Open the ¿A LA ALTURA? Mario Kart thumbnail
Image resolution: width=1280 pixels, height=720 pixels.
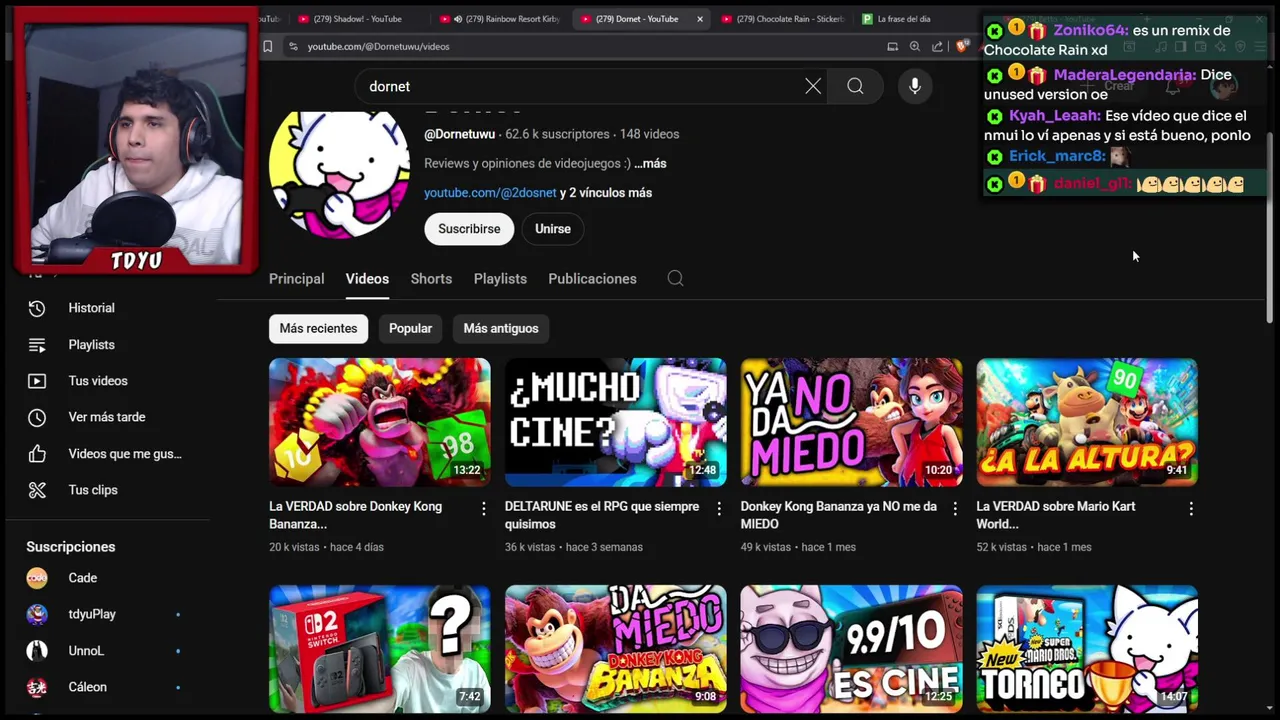1087,422
